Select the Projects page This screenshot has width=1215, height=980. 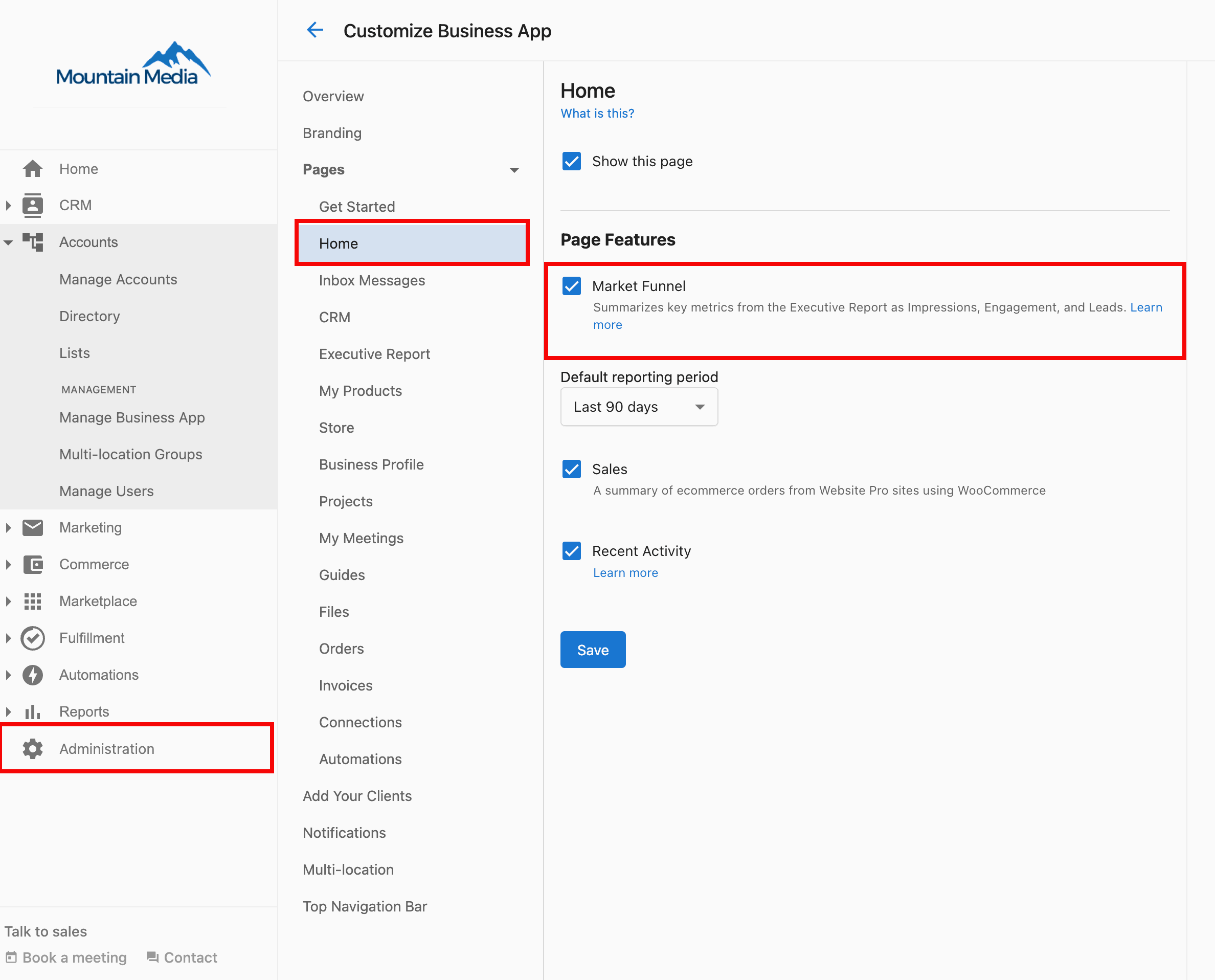(x=345, y=501)
